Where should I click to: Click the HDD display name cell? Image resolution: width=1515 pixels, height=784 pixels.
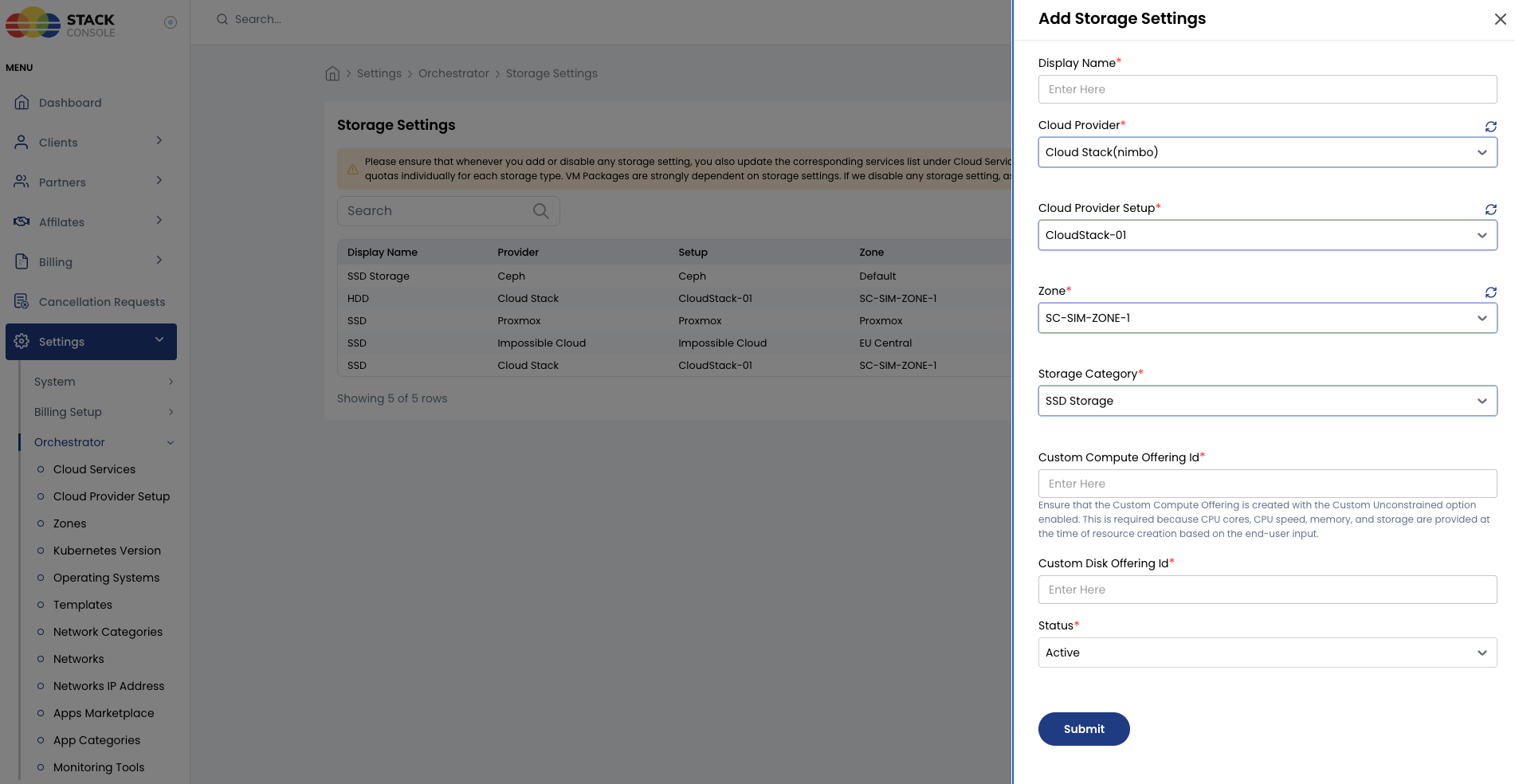coord(358,299)
